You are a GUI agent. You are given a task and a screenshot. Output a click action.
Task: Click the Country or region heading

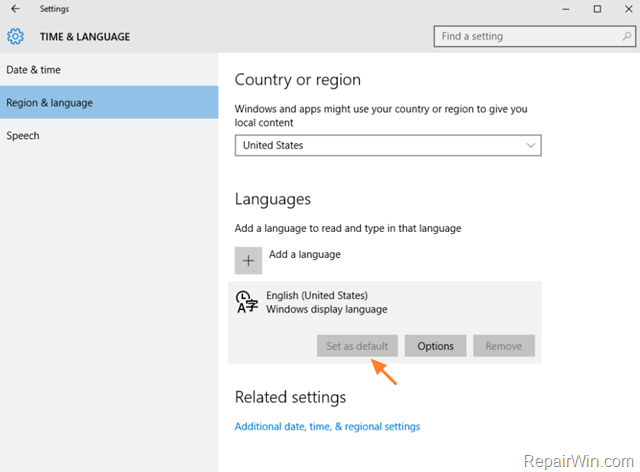[x=298, y=80]
